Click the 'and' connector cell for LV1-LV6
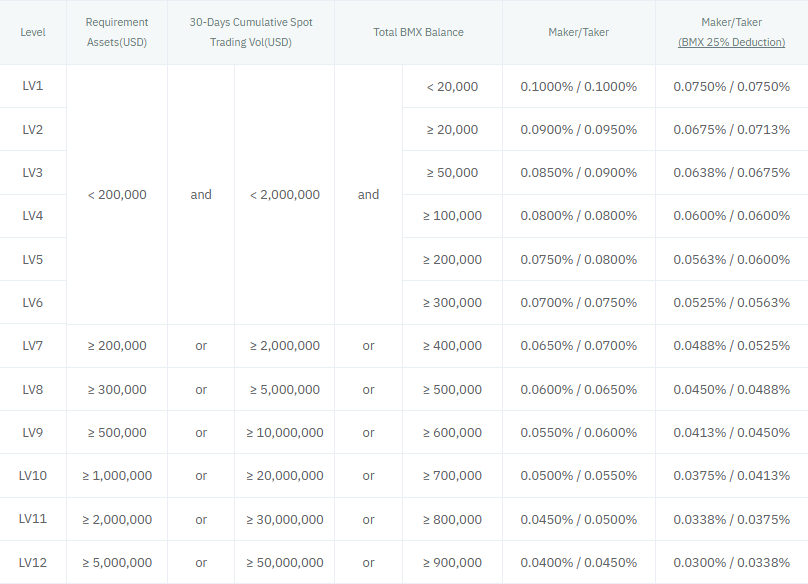The image size is (808, 584). (200, 194)
